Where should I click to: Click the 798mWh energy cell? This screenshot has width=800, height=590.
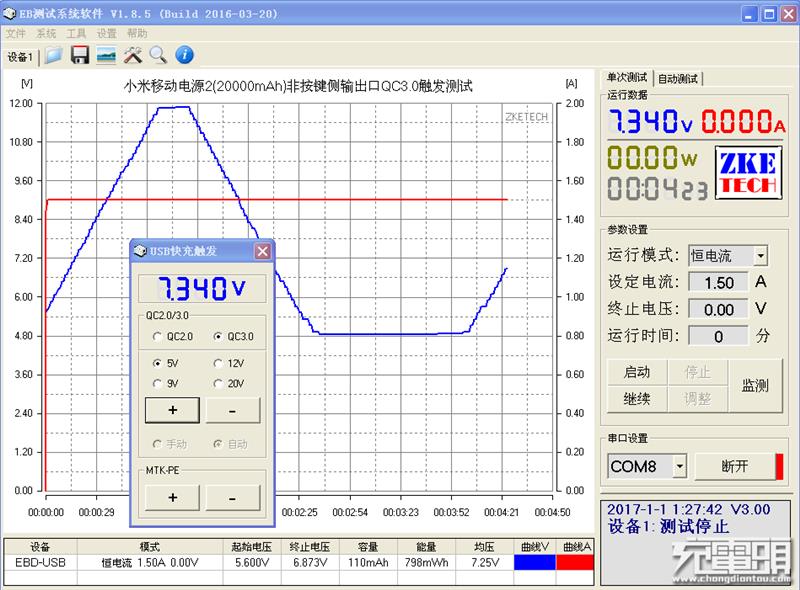tap(426, 562)
